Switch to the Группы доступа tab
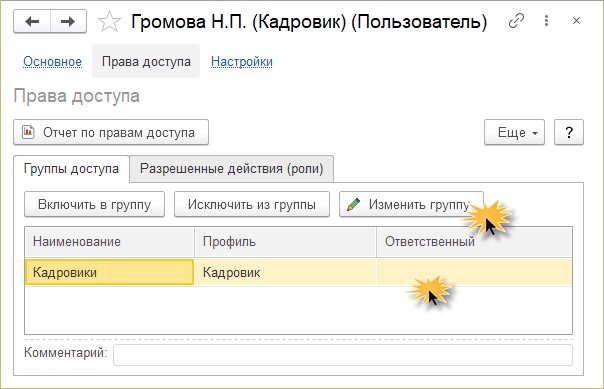Image resolution: width=604 pixels, height=389 pixels. click(x=71, y=169)
